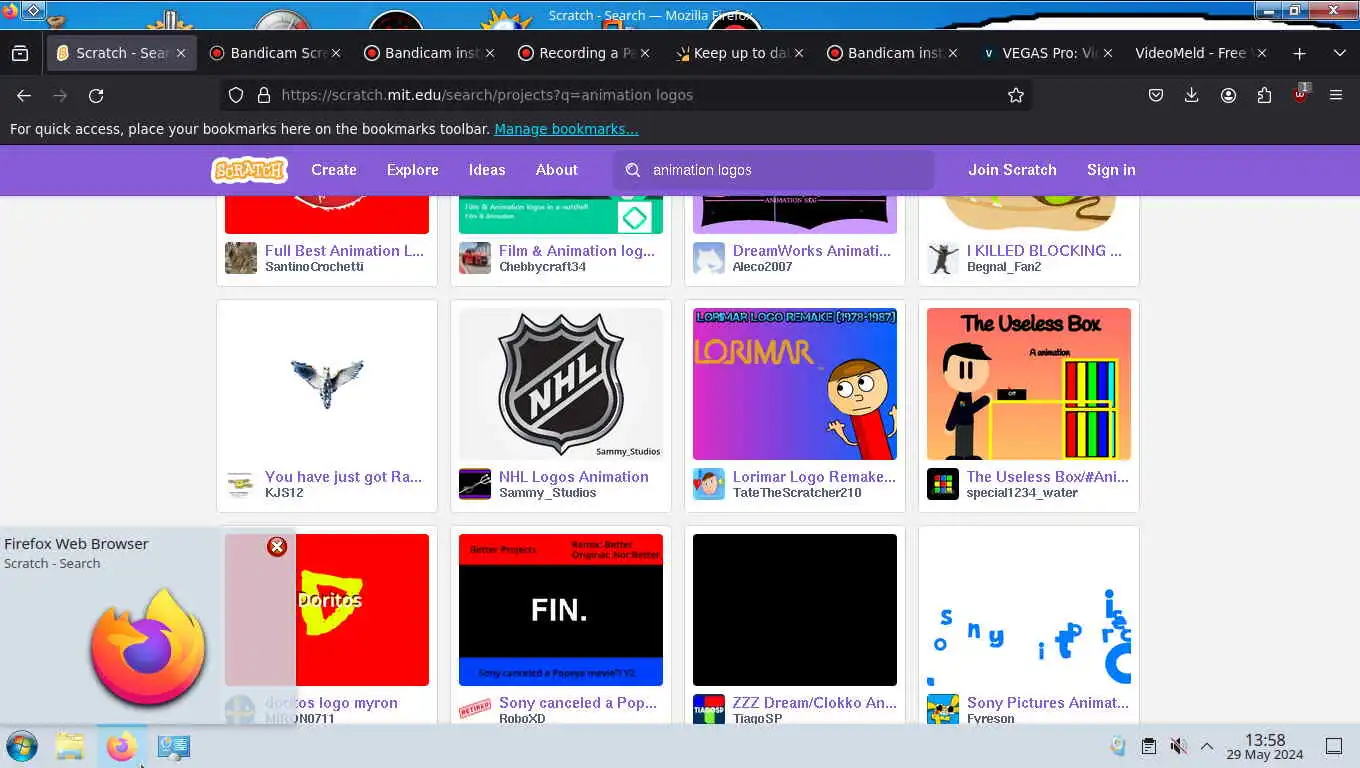Click Begnal_Fan2's avatar icon

943,258
